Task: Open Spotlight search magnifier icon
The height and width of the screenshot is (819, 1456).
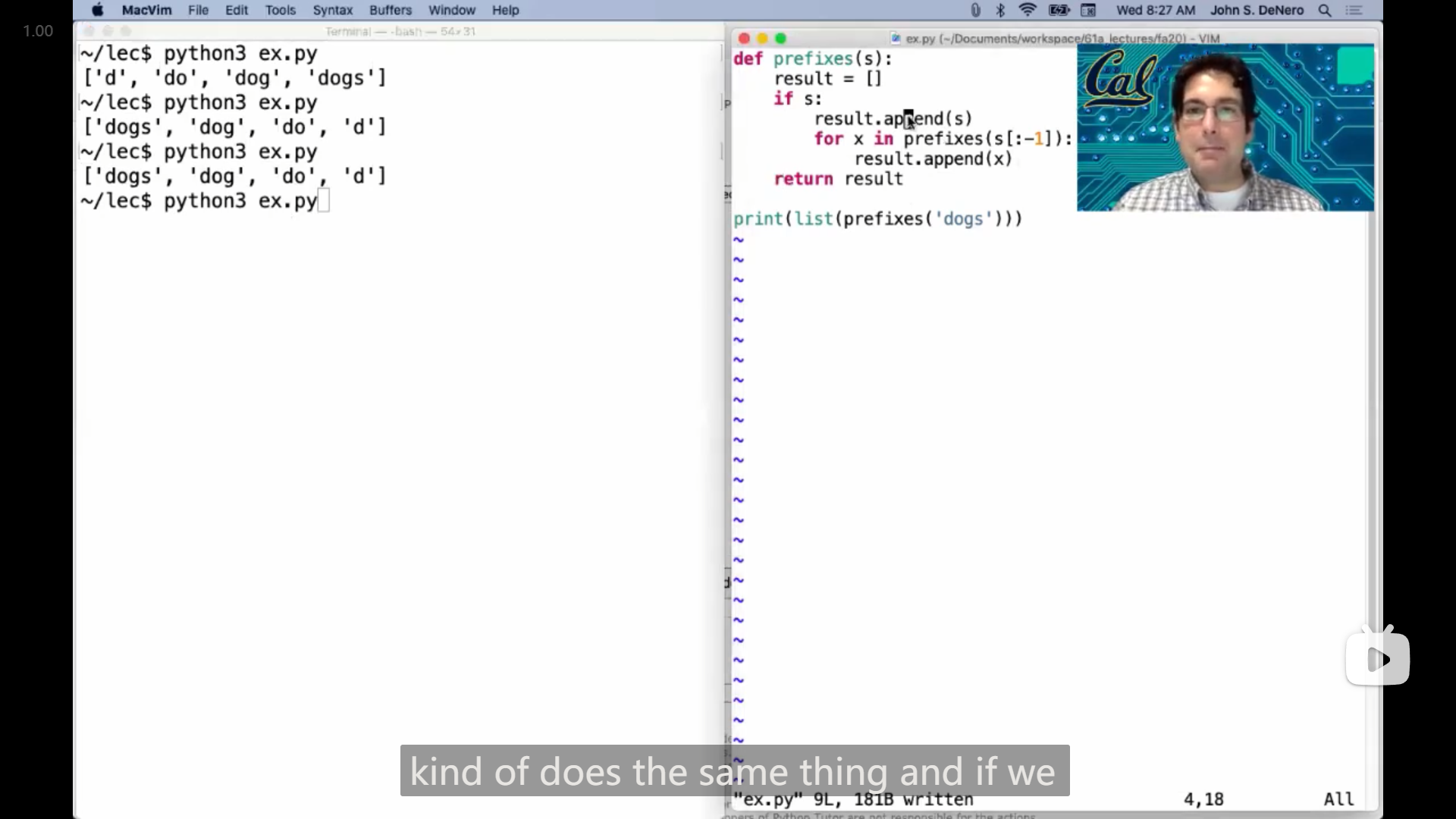Action: tap(1325, 11)
